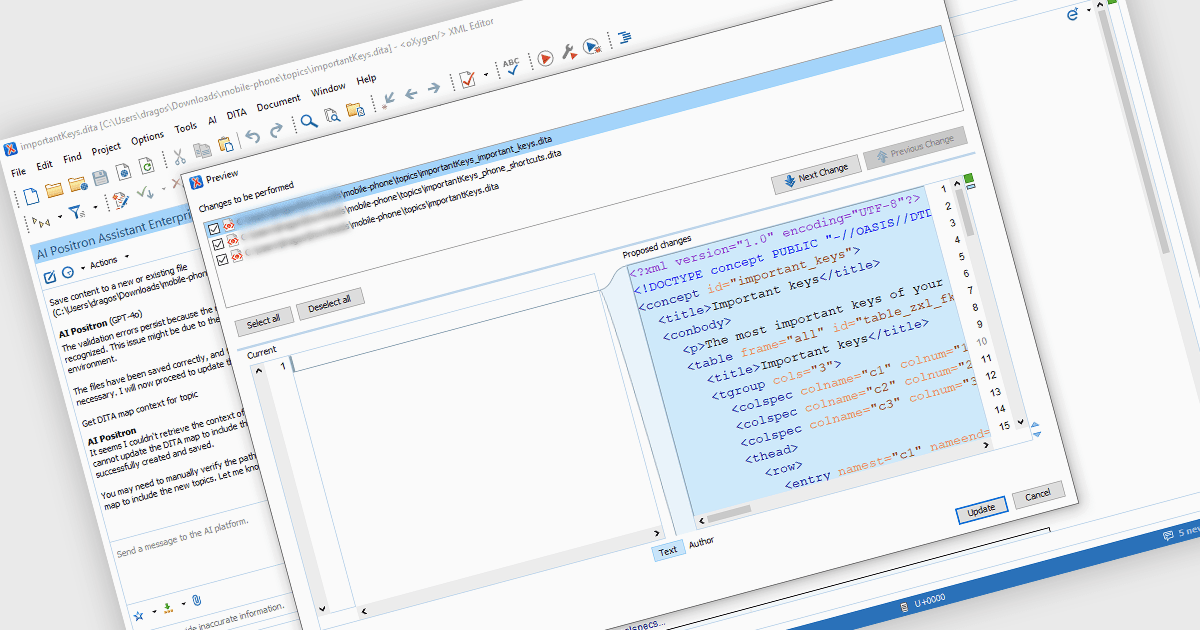Click the Back navigation arrow
The height and width of the screenshot is (630, 1200).
[x=411, y=94]
